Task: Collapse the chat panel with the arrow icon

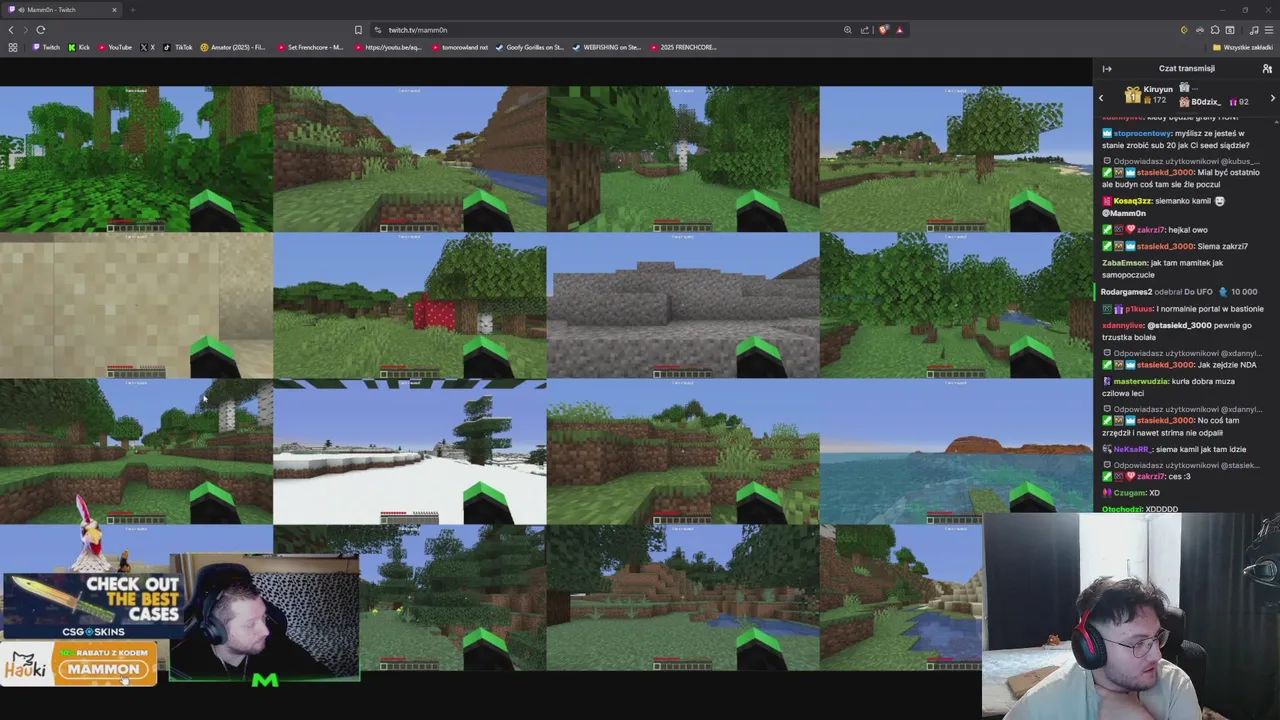Action: [x=1107, y=69]
